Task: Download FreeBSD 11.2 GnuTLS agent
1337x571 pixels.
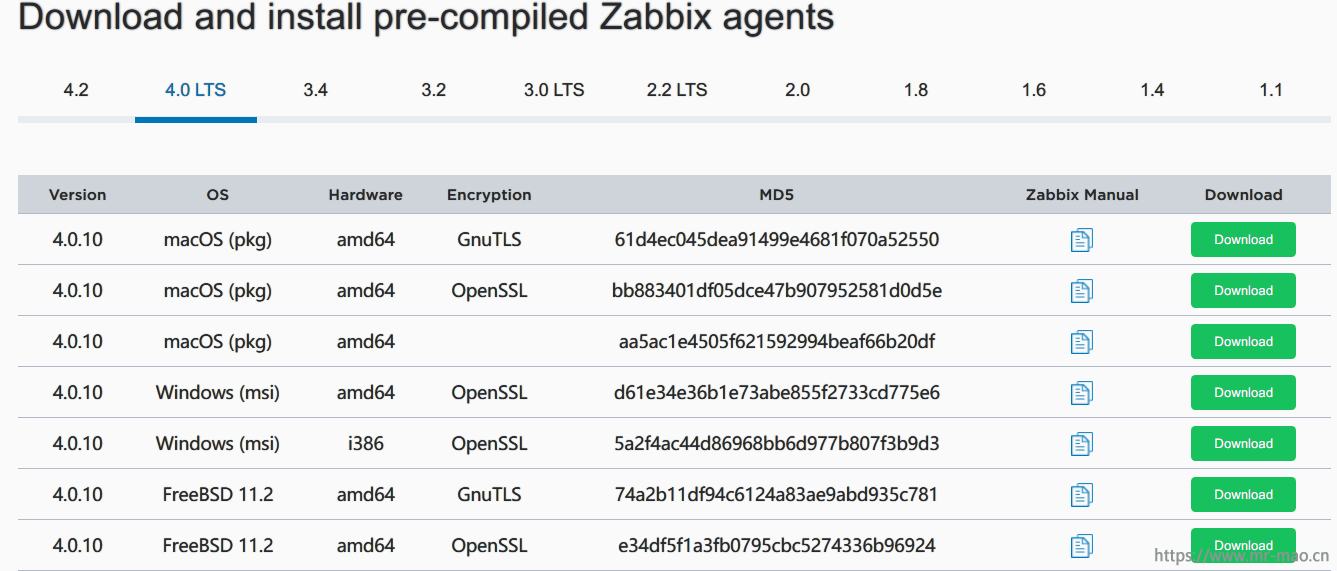Action: [x=1243, y=495]
